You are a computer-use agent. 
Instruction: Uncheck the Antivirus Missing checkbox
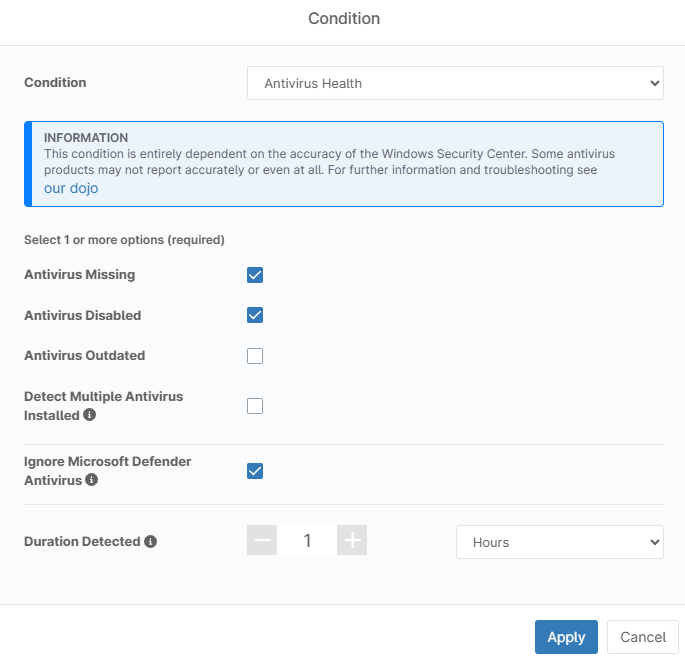pyautogui.click(x=255, y=275)
